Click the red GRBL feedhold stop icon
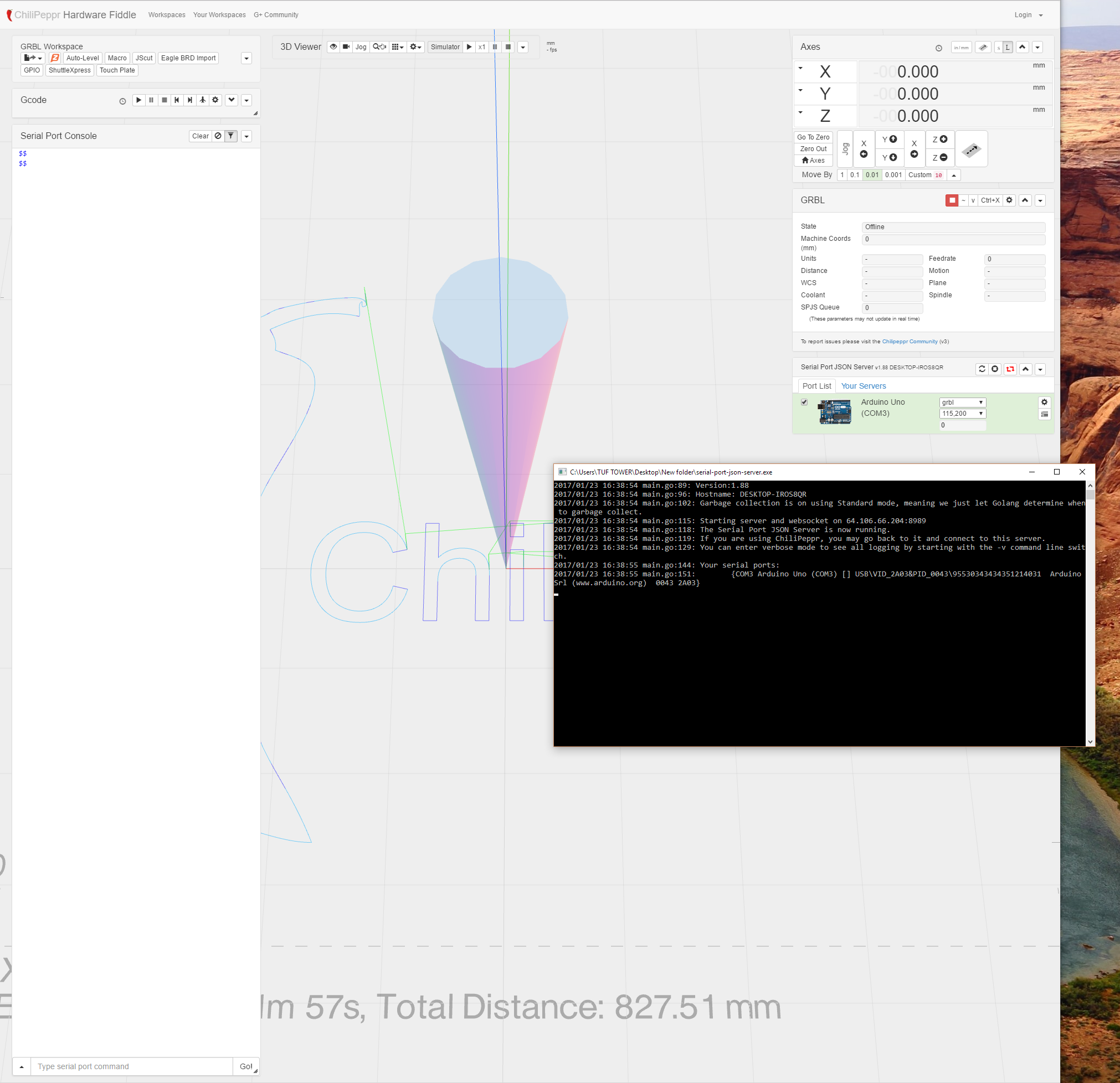The image size is (1120, 1083). point(952,200)
